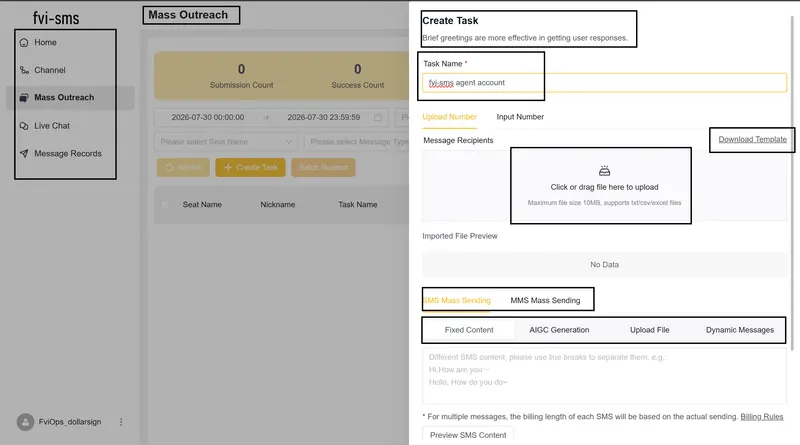Choose Dynamic Messages tab
The height and width of the screenshot is (445, 800).
[740, 330]
